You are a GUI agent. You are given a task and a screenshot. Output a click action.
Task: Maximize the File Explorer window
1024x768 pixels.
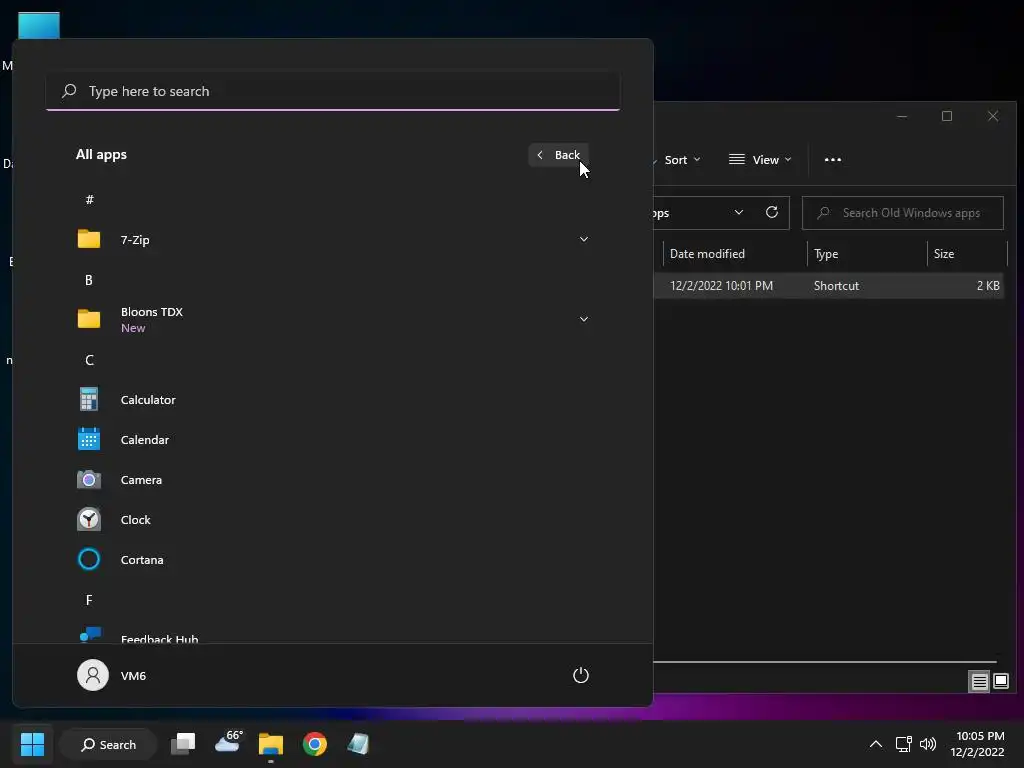point(947,116)
